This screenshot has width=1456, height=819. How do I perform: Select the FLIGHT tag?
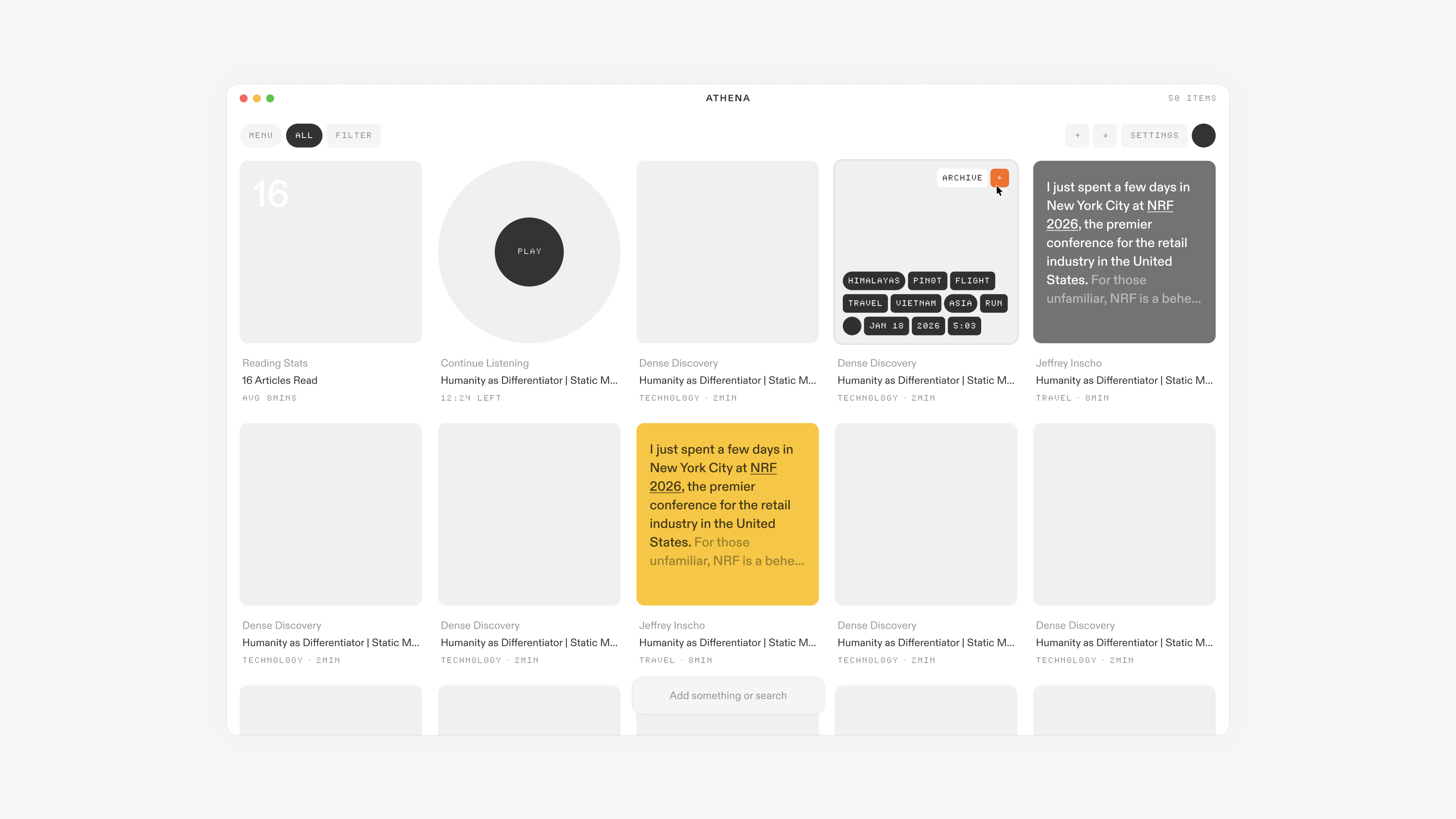pos(972,281)
